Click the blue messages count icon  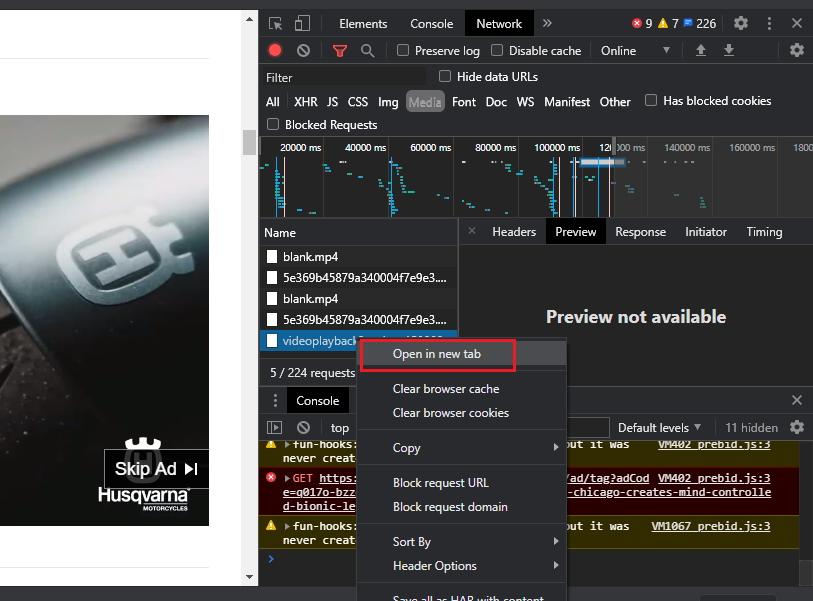[x=688, y=23]
